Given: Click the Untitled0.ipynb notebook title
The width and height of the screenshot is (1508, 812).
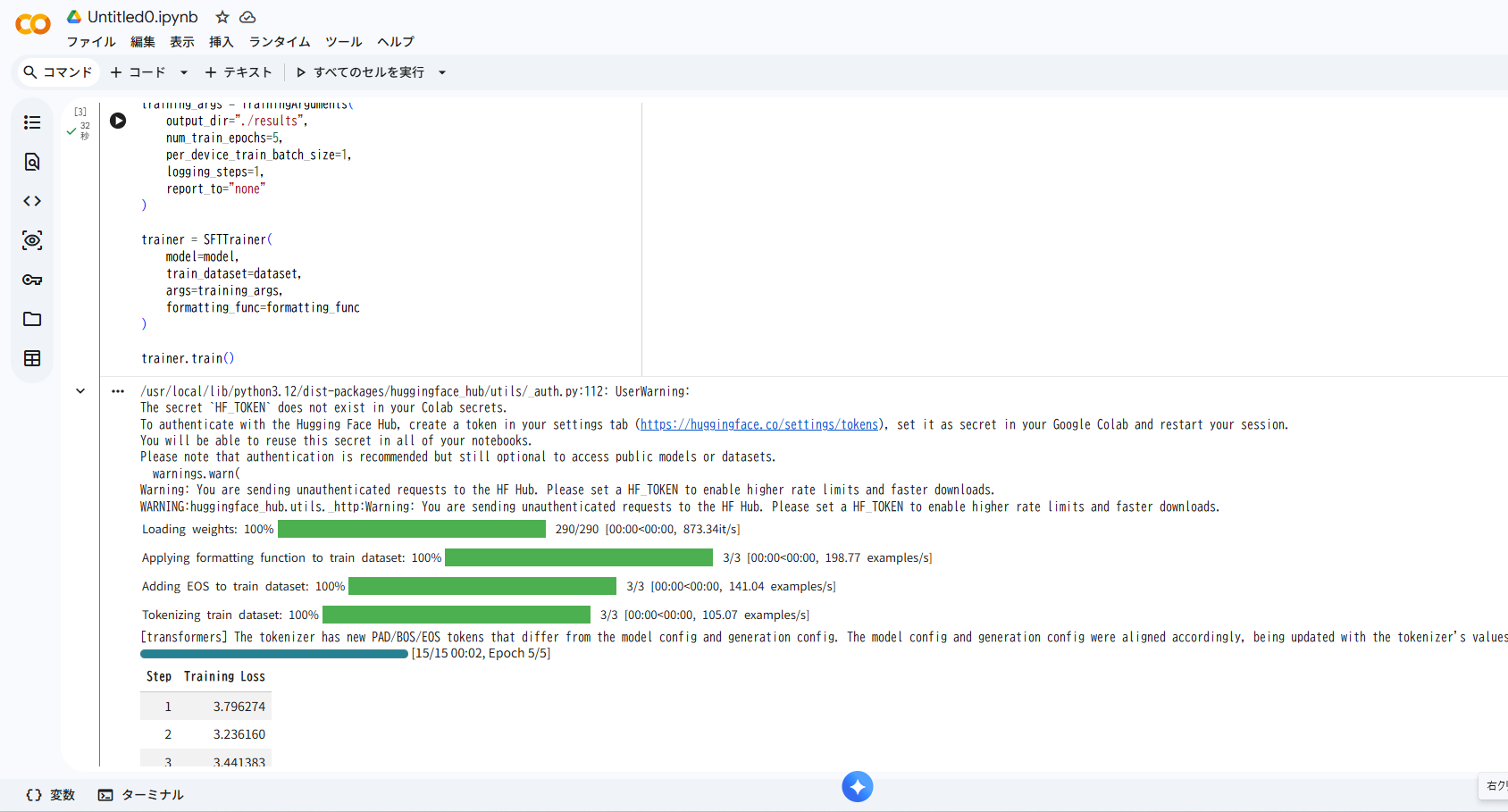Looking at the screenshot, I should click(143, 17).
